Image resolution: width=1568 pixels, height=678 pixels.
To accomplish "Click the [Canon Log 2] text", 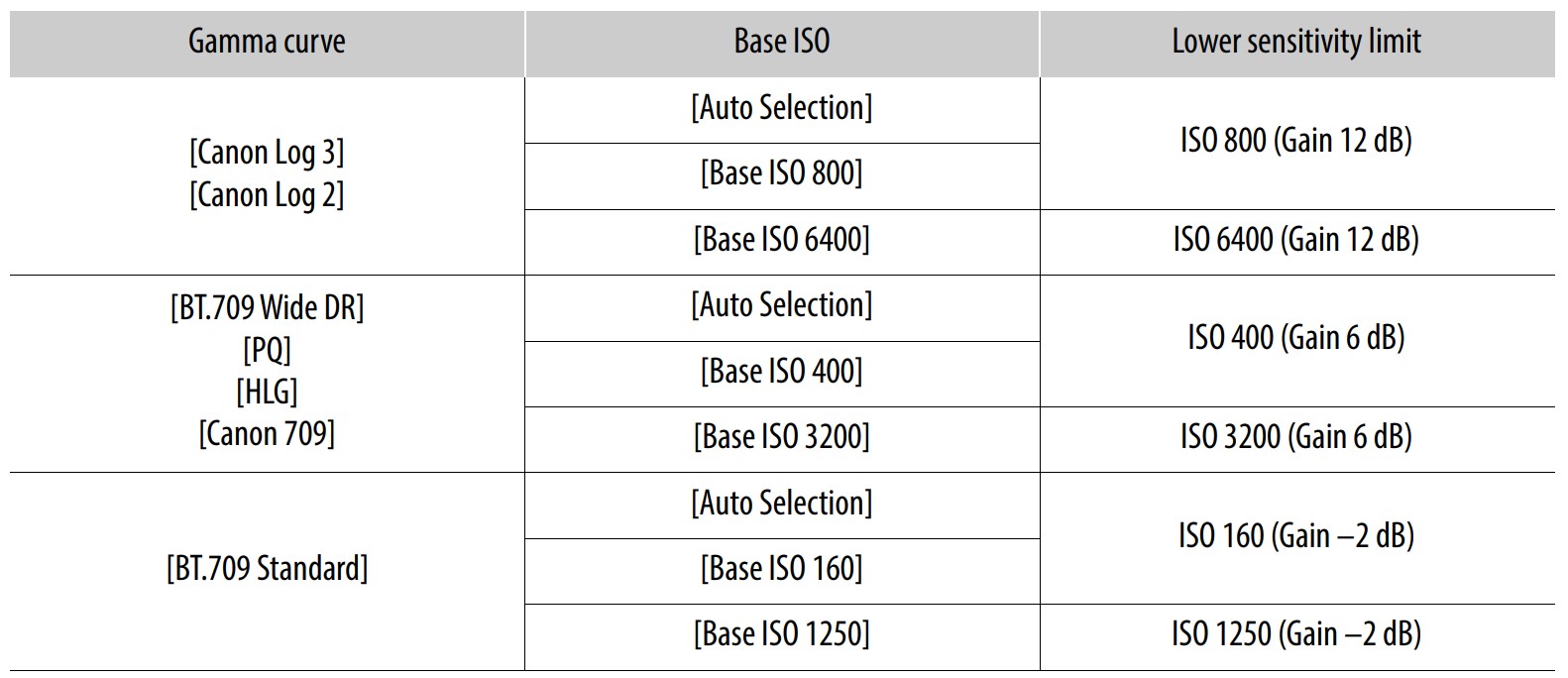I will tap(267, 195).
